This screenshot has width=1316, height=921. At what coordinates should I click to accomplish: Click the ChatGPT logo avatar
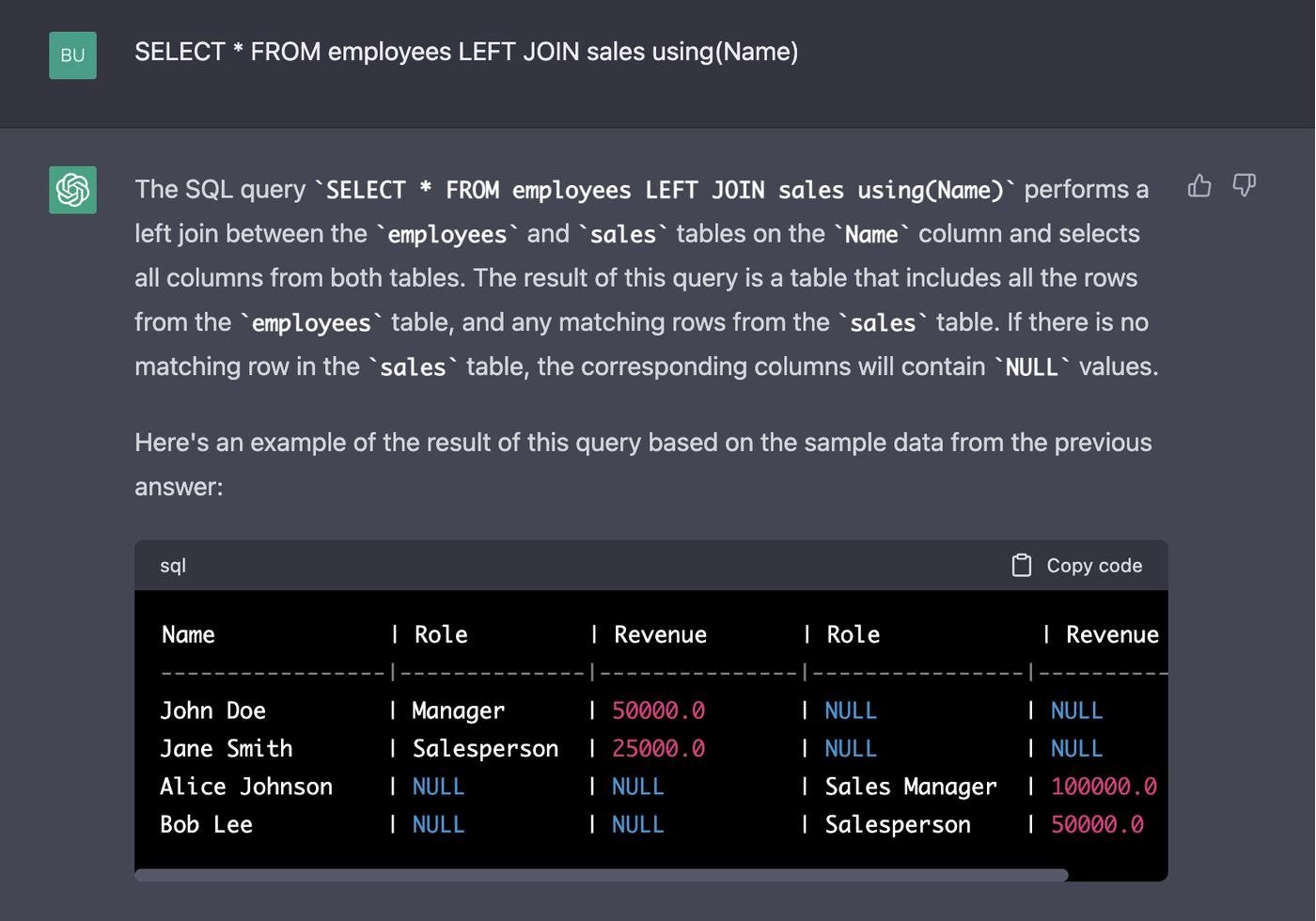pyautogui.click(x=72, y=190)
